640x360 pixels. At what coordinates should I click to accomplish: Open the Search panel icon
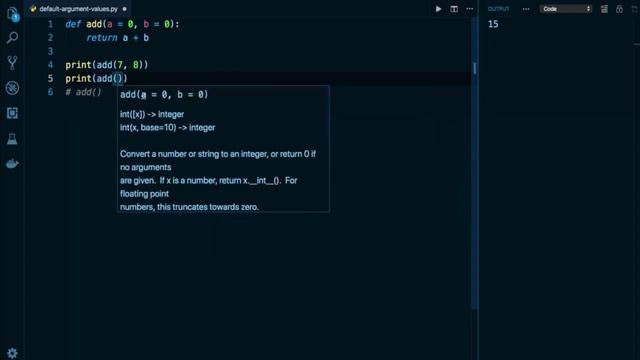pos(12,38)
